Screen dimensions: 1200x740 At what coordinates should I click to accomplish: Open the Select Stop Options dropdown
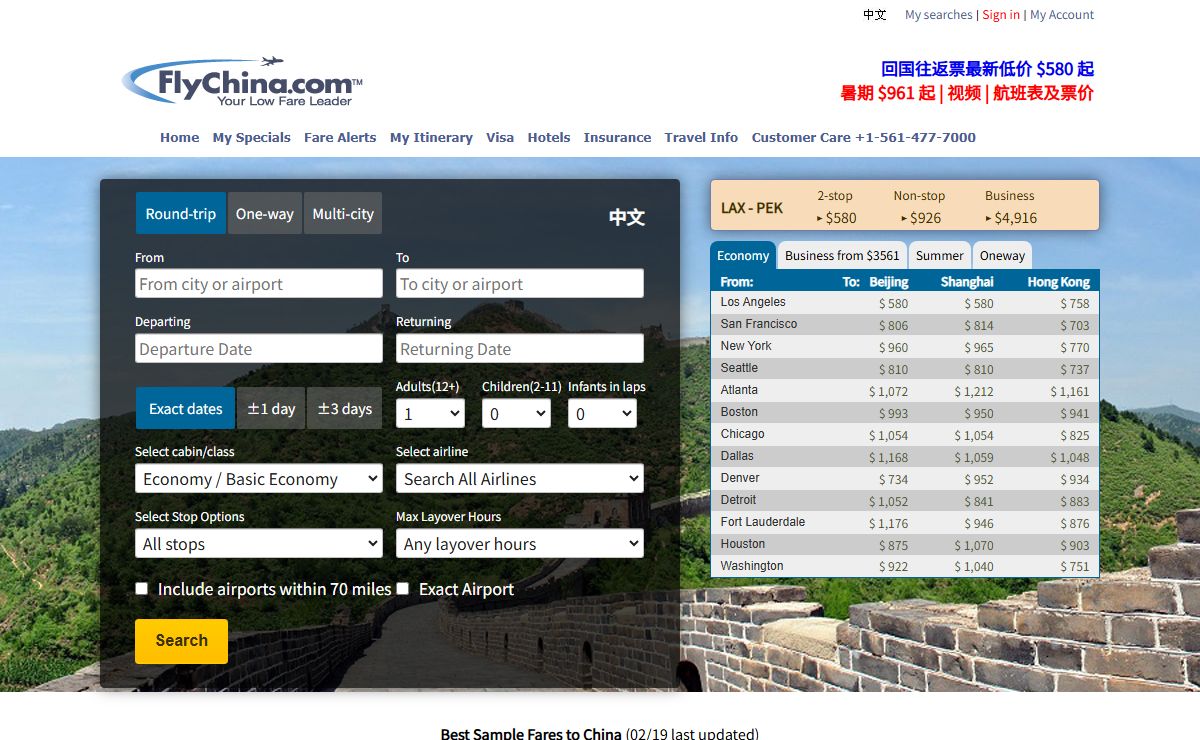coord(259,544)
